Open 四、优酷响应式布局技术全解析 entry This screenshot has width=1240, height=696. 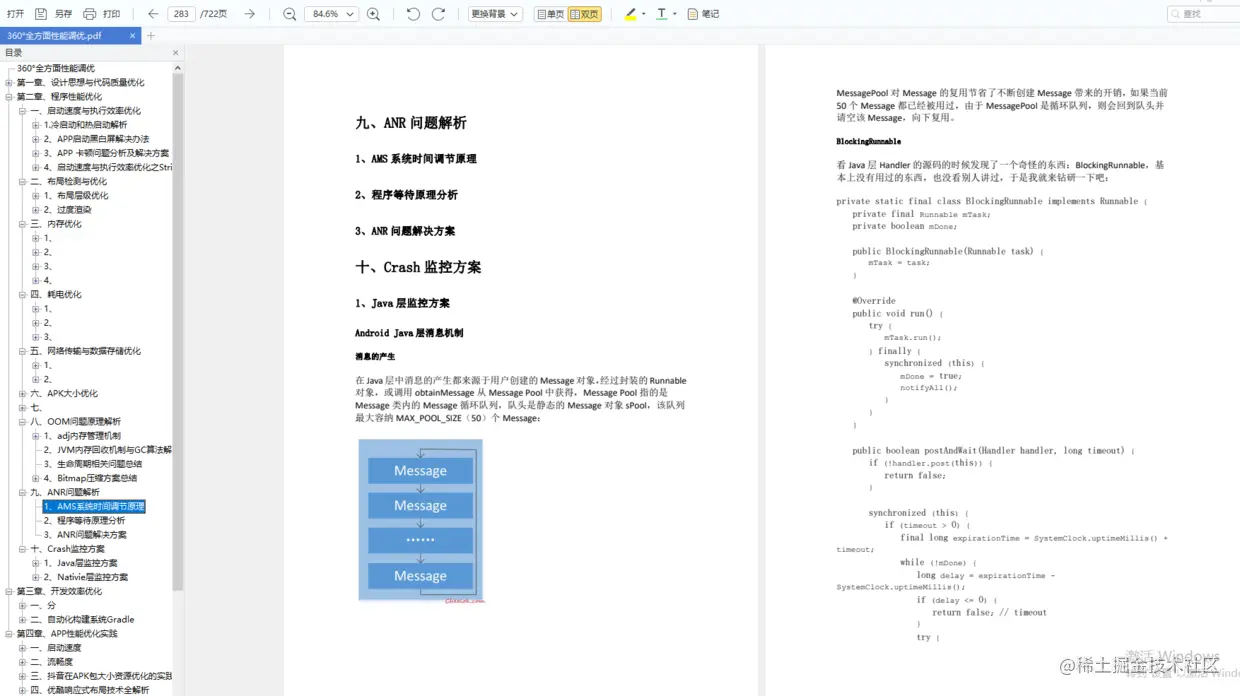click(90, 690)
